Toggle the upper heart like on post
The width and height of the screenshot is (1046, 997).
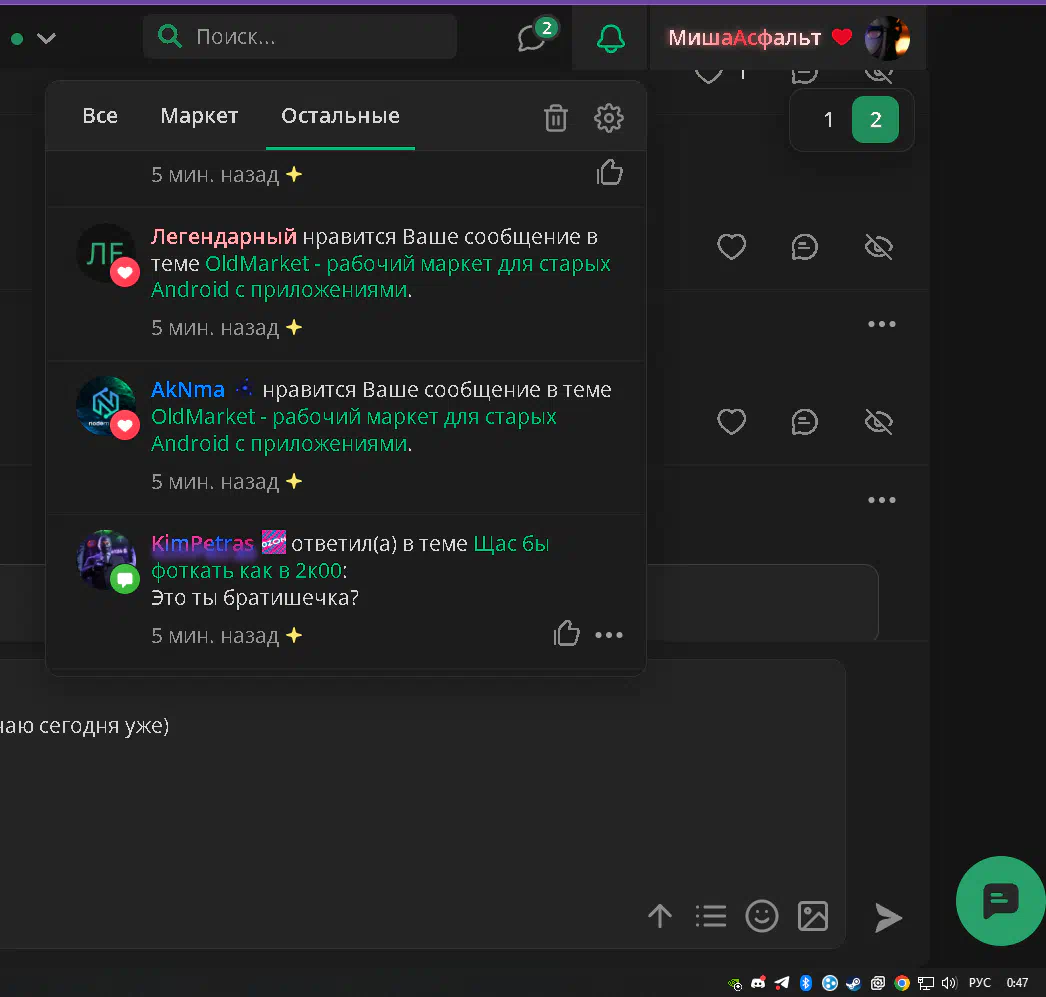(732, 247)
